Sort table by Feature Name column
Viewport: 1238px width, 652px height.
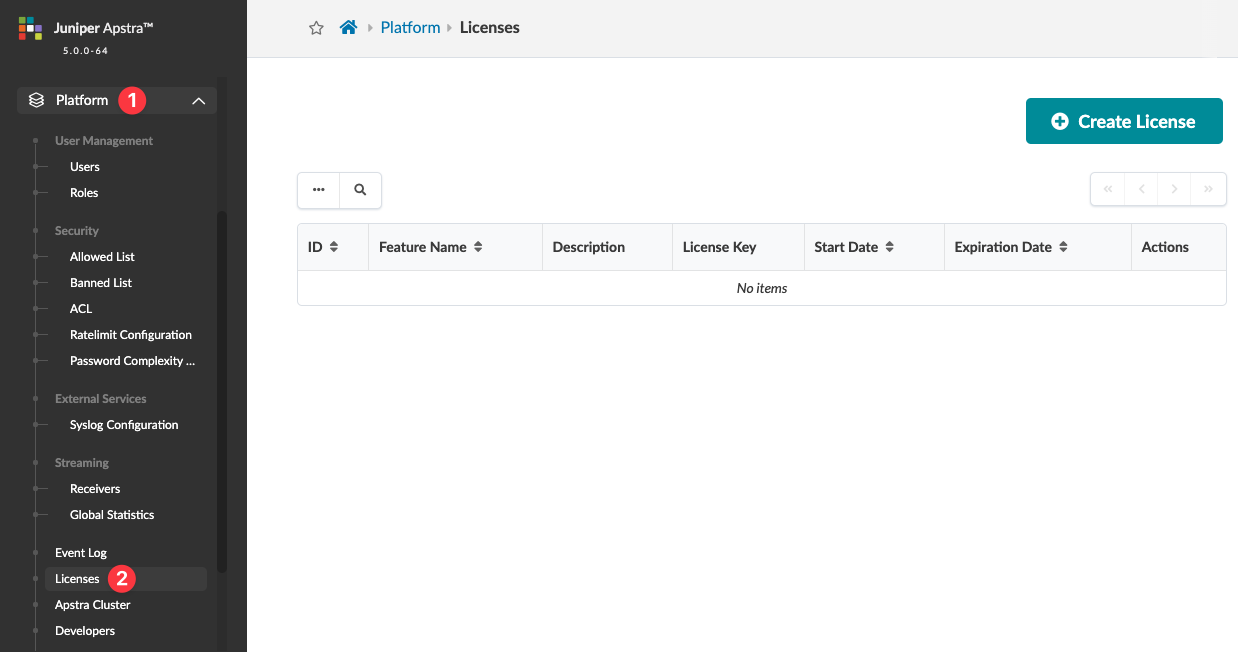click(x=479, y=247)
